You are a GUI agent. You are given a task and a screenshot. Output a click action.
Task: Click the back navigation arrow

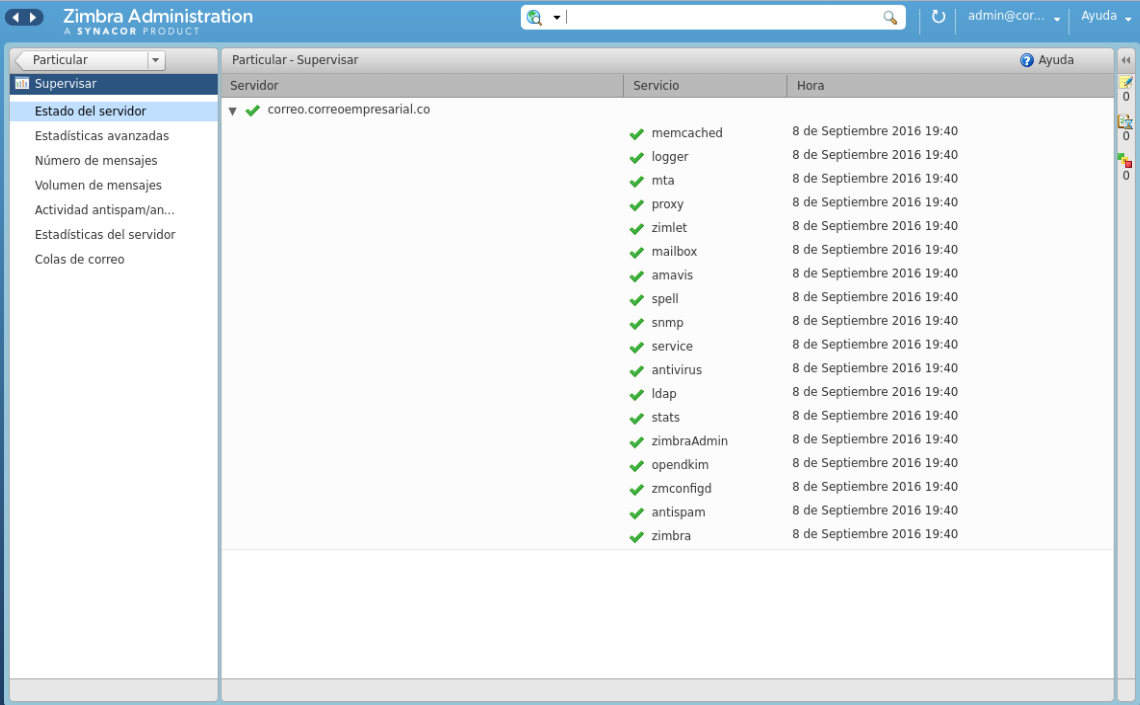[x=16, y=17]
